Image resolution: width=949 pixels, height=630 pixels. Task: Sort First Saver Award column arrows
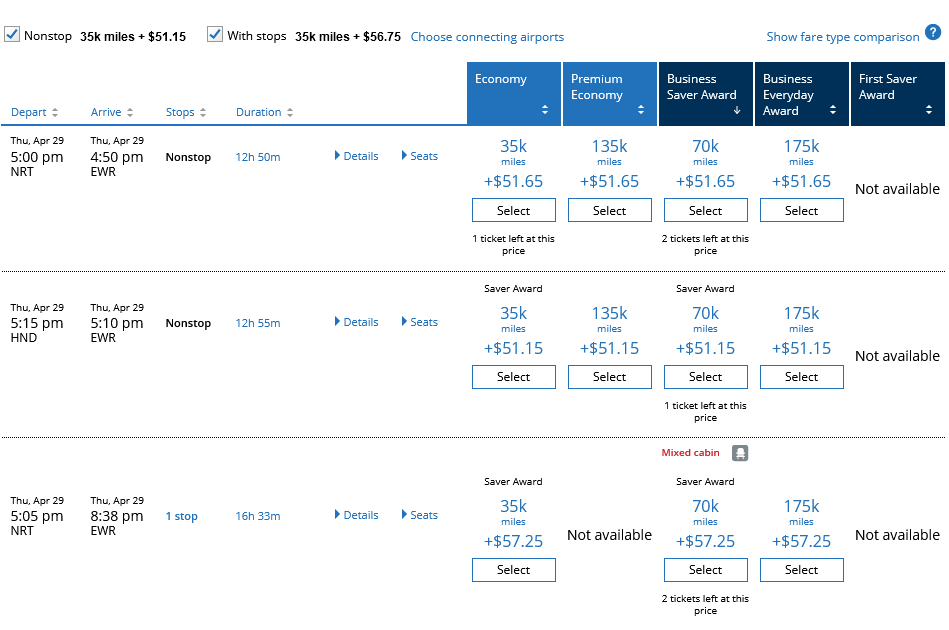point(928,110)
